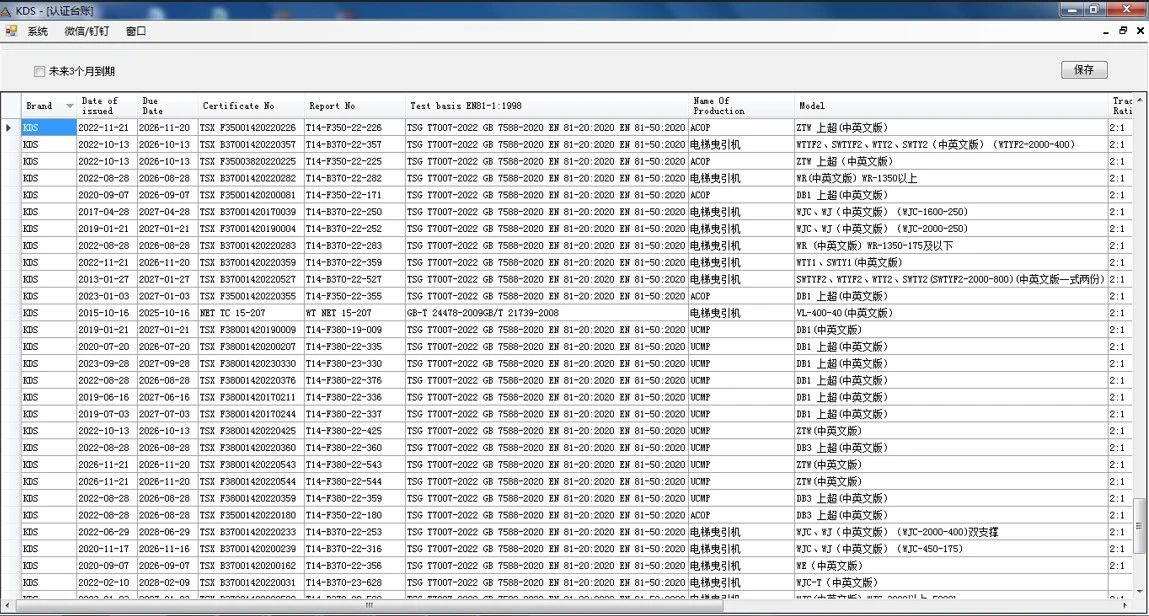Open the 窗口 menu
1149x616 pixels.
pos(136,31)
